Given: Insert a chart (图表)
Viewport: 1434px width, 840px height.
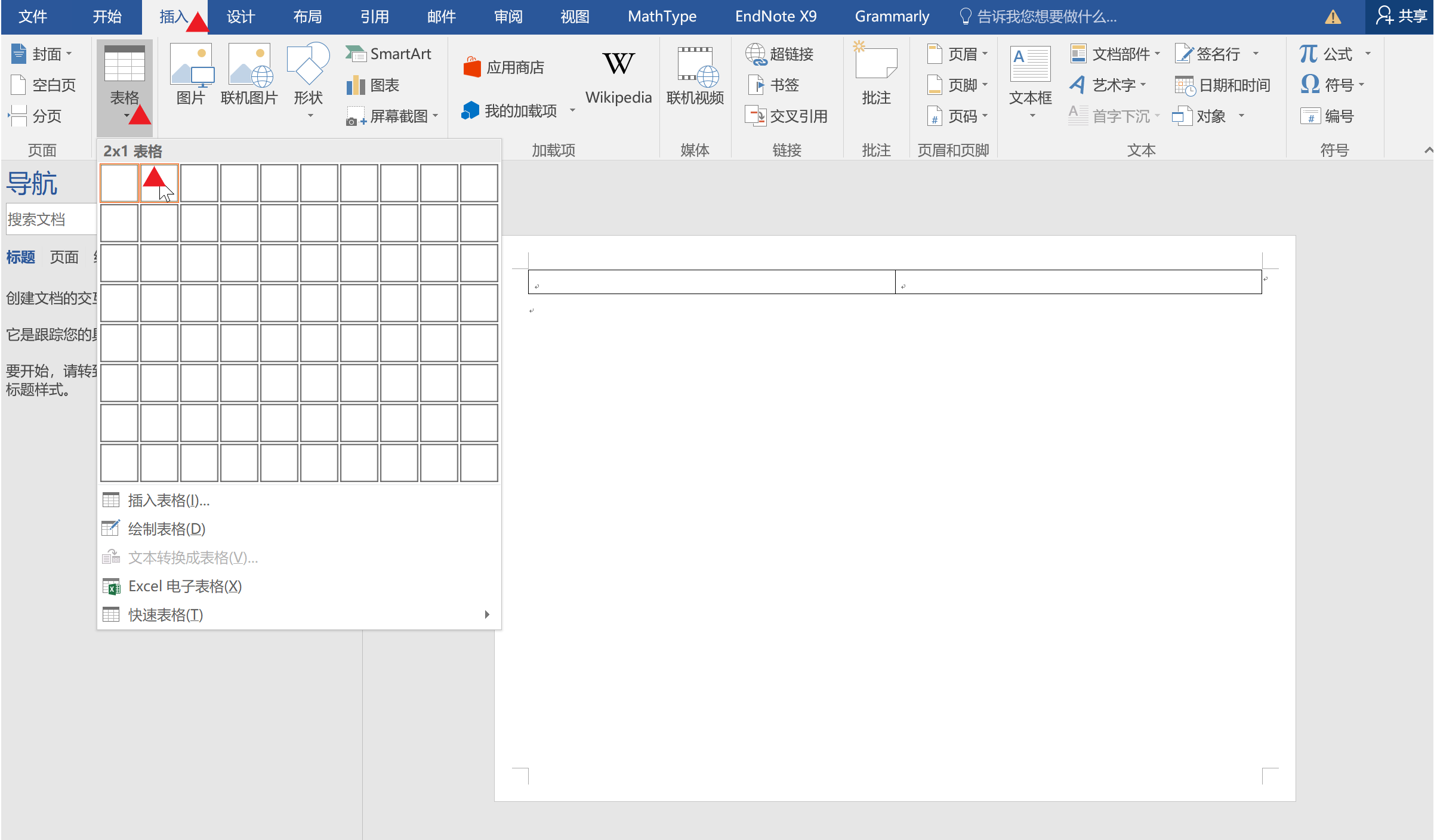Looking at the screenshot, I should pyautogui.click(x=373, y=85).
